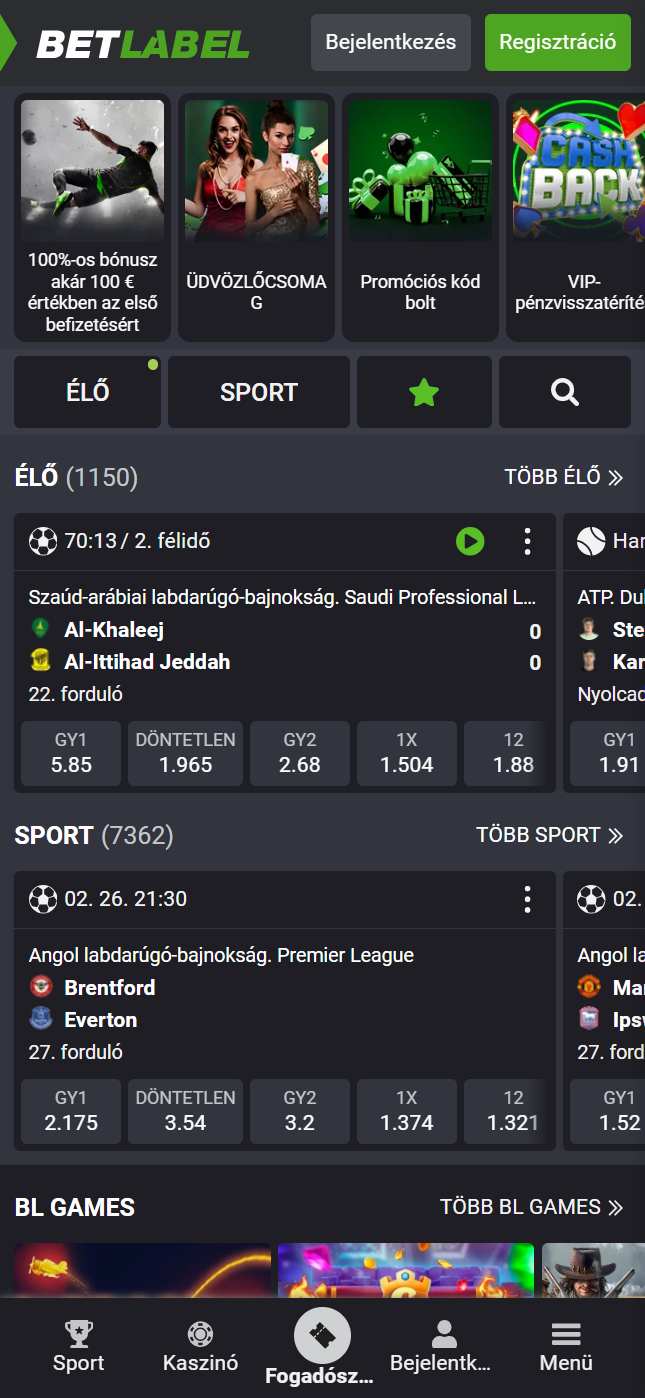Open the Promóciós kód bolt banner
The width and height of the screenshot is (645, 1398).
tap(420, 219)
